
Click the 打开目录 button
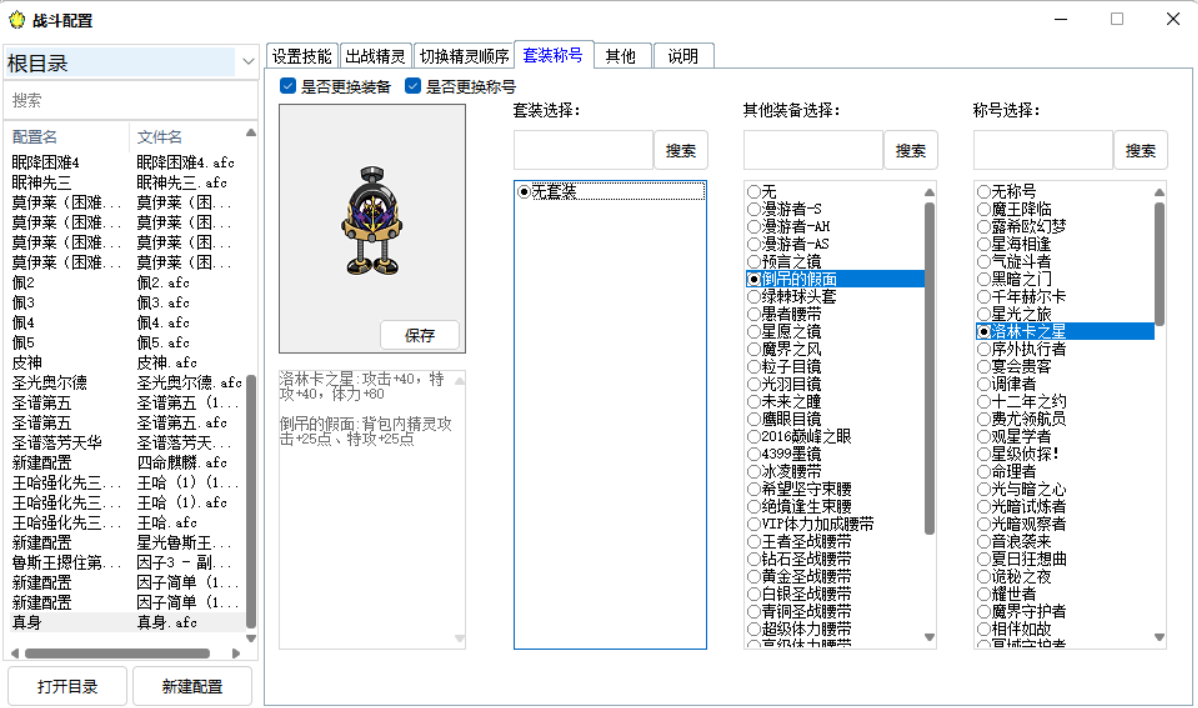pos(67,686)
